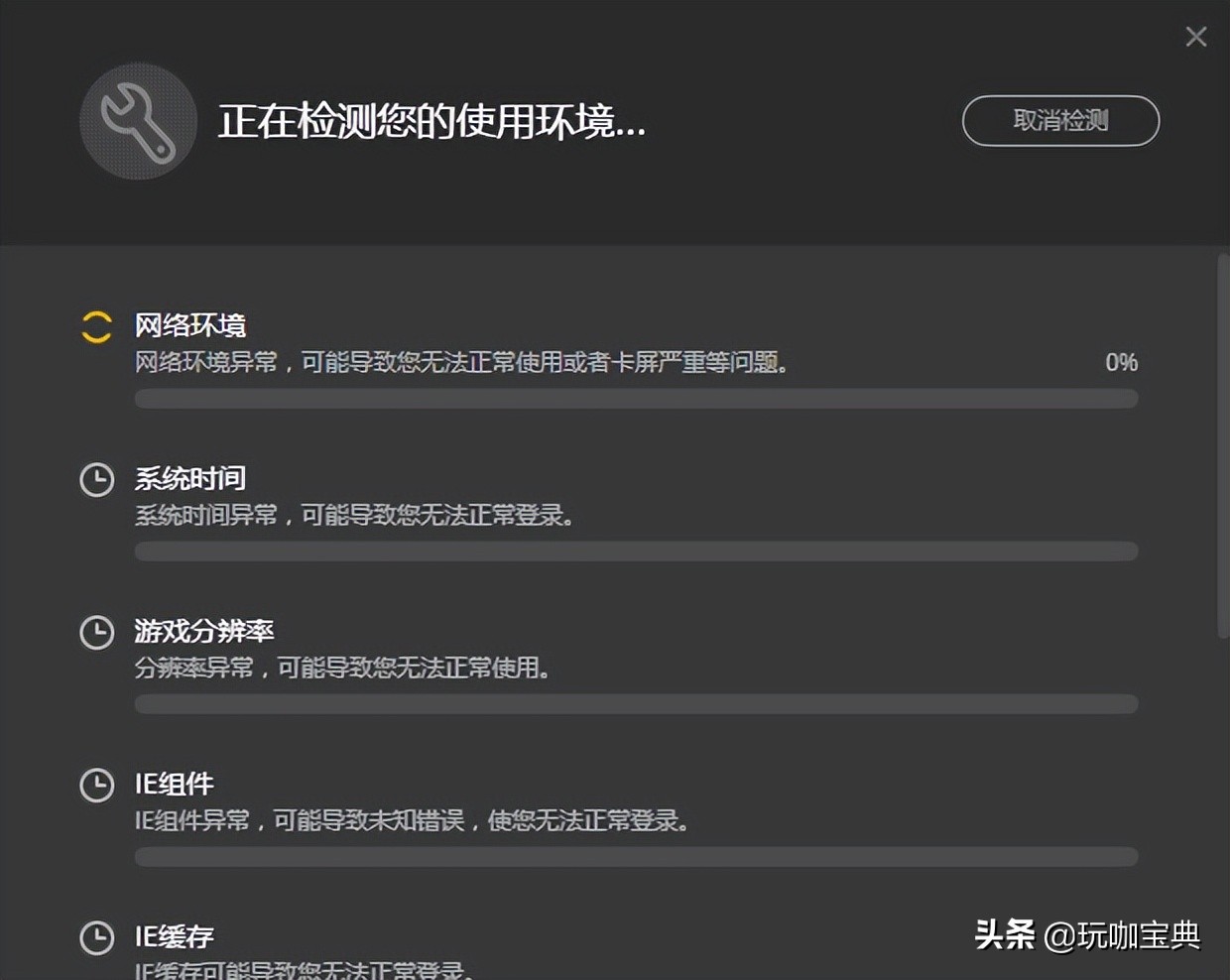Select the 网络环境 check item title

190,325
